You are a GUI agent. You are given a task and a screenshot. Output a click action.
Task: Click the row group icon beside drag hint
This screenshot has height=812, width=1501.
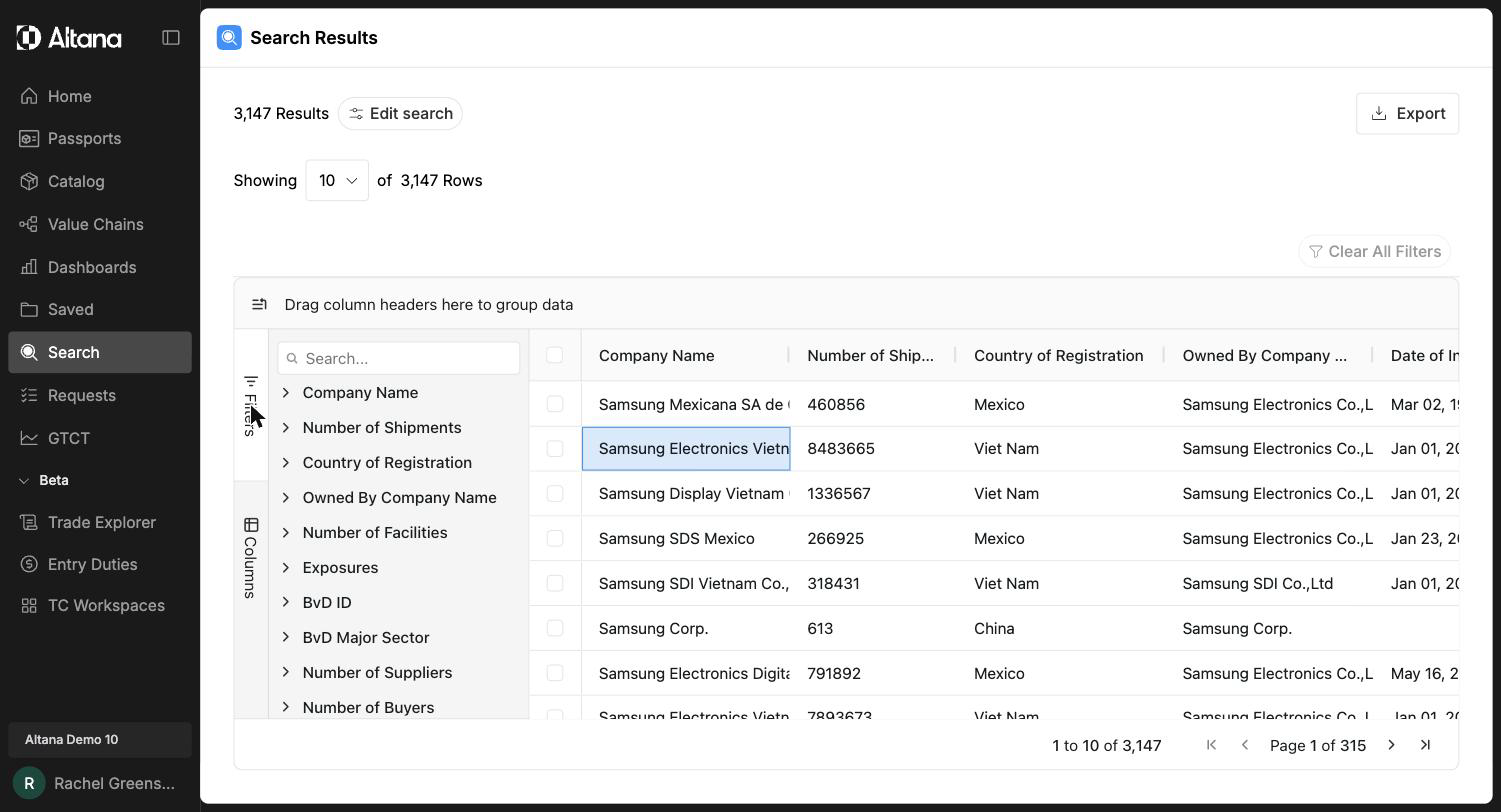coord(259,304)
